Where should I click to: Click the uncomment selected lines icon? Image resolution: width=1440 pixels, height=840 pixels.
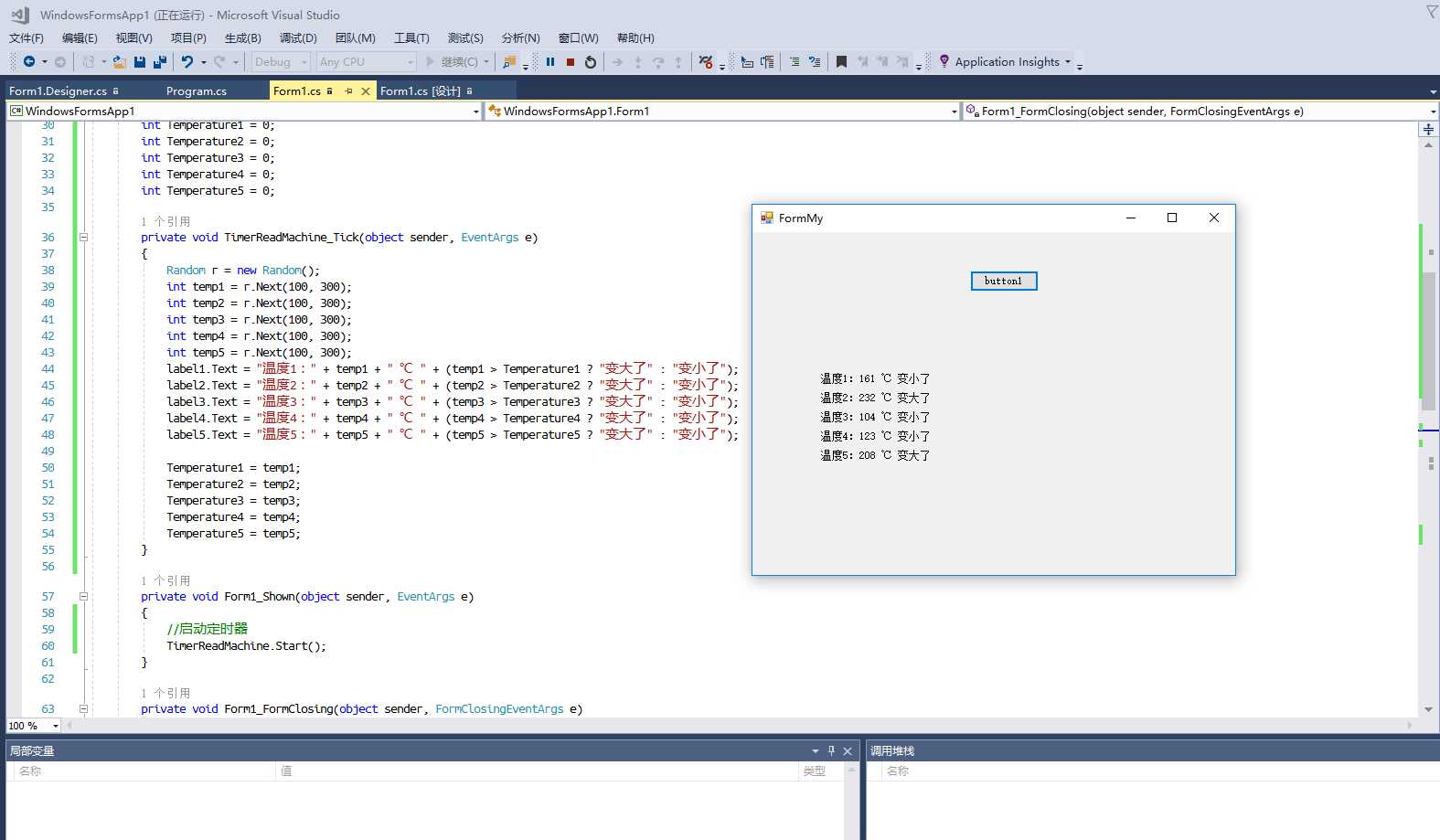[815, 62]
